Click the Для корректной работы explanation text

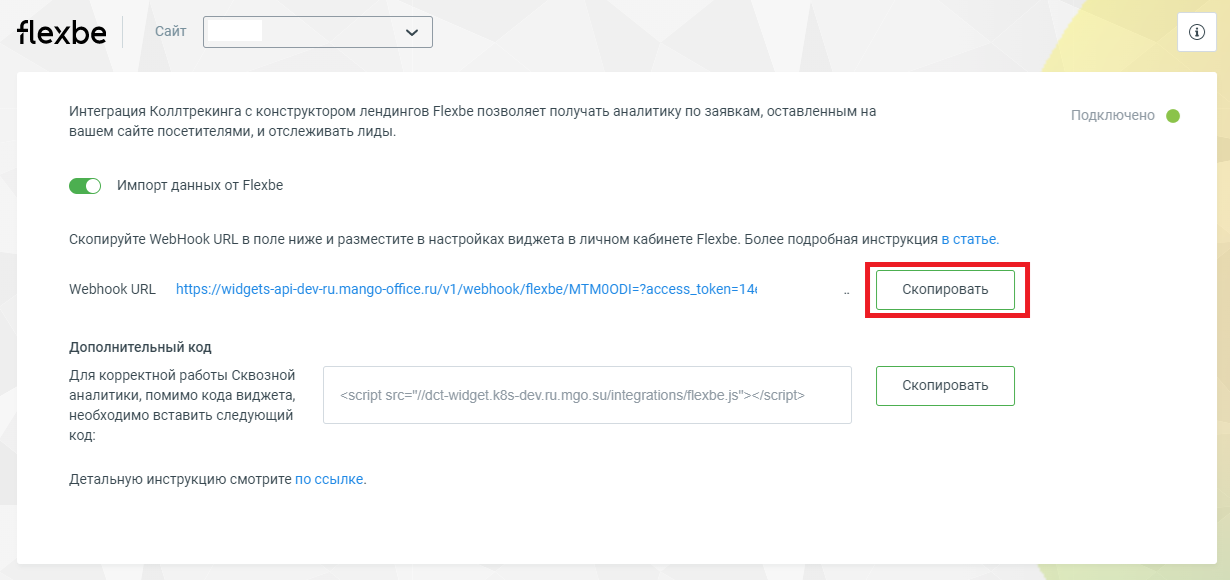[183, 406]
